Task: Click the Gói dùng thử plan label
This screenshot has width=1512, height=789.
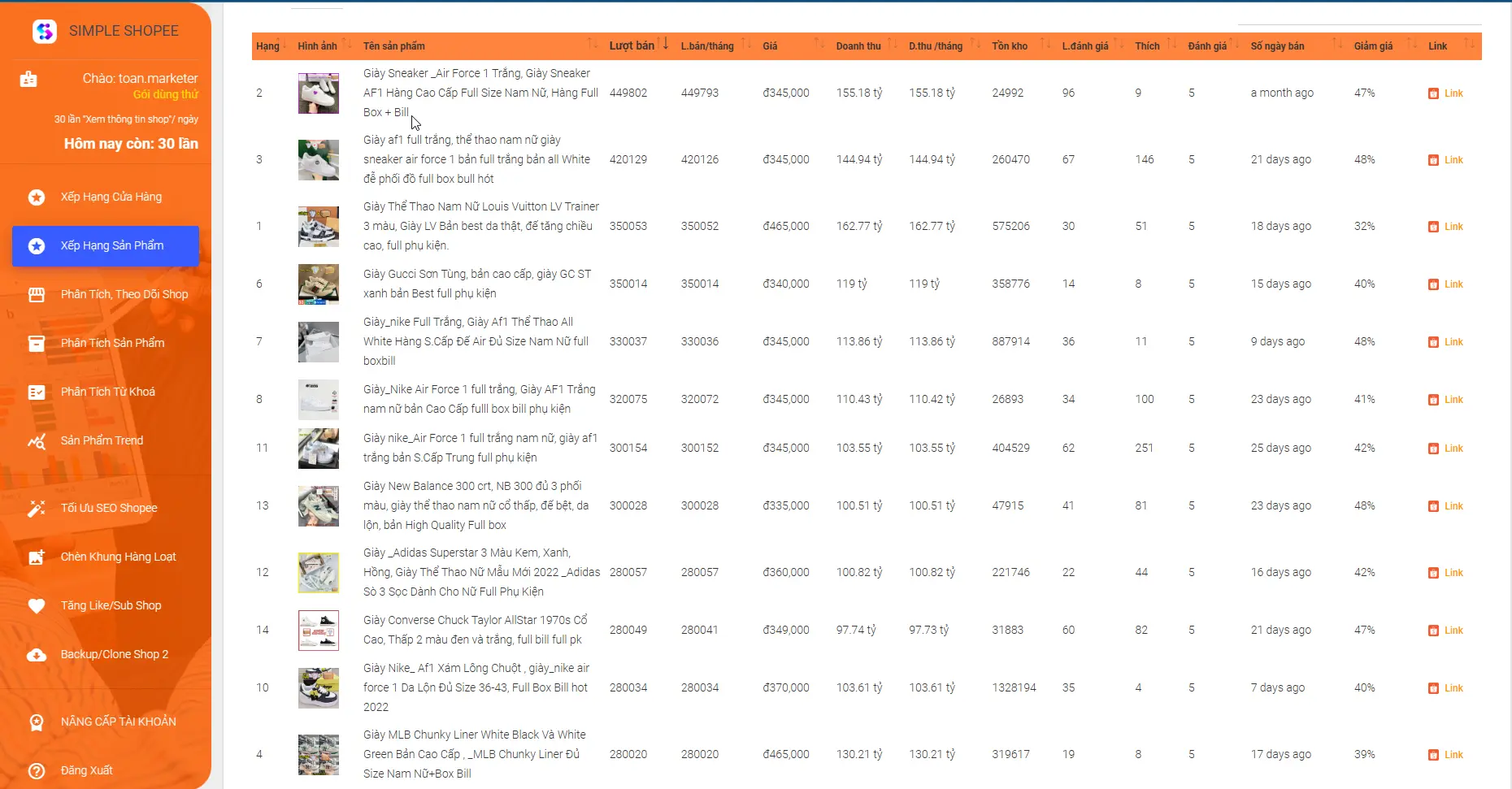Action: pos(166,94)
